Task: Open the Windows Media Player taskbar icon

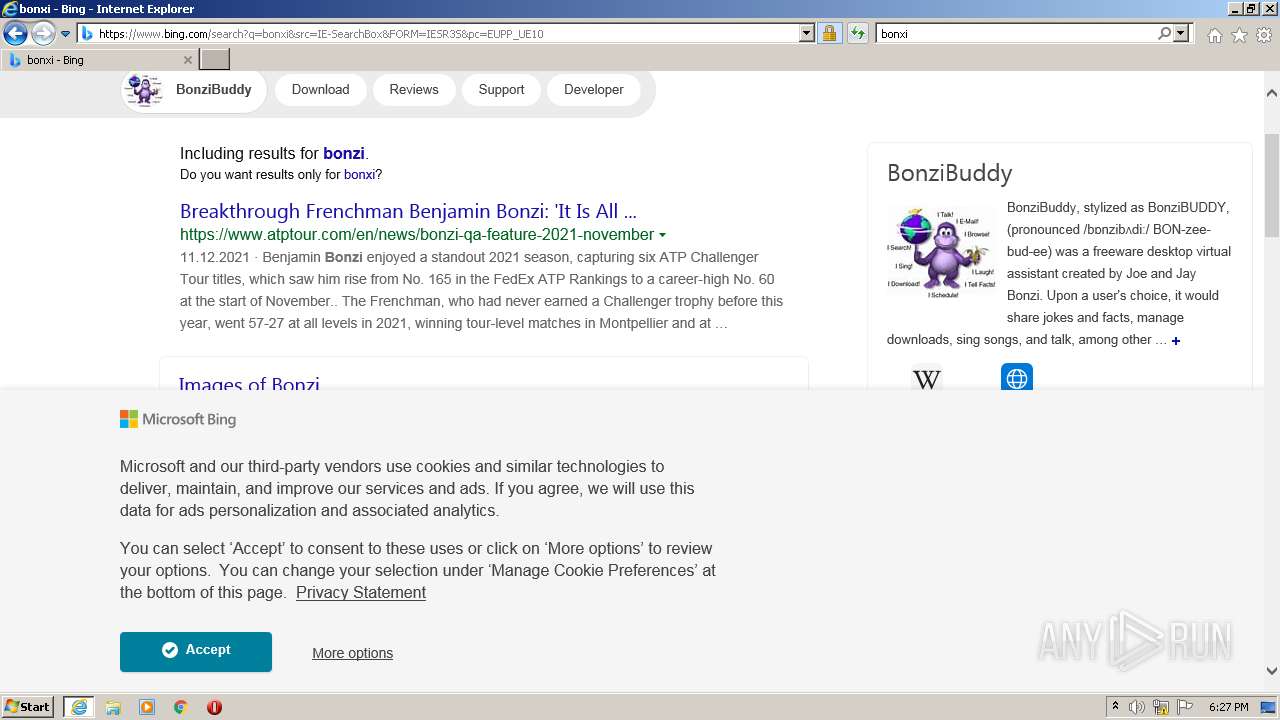Action: [x=147, y=707]
